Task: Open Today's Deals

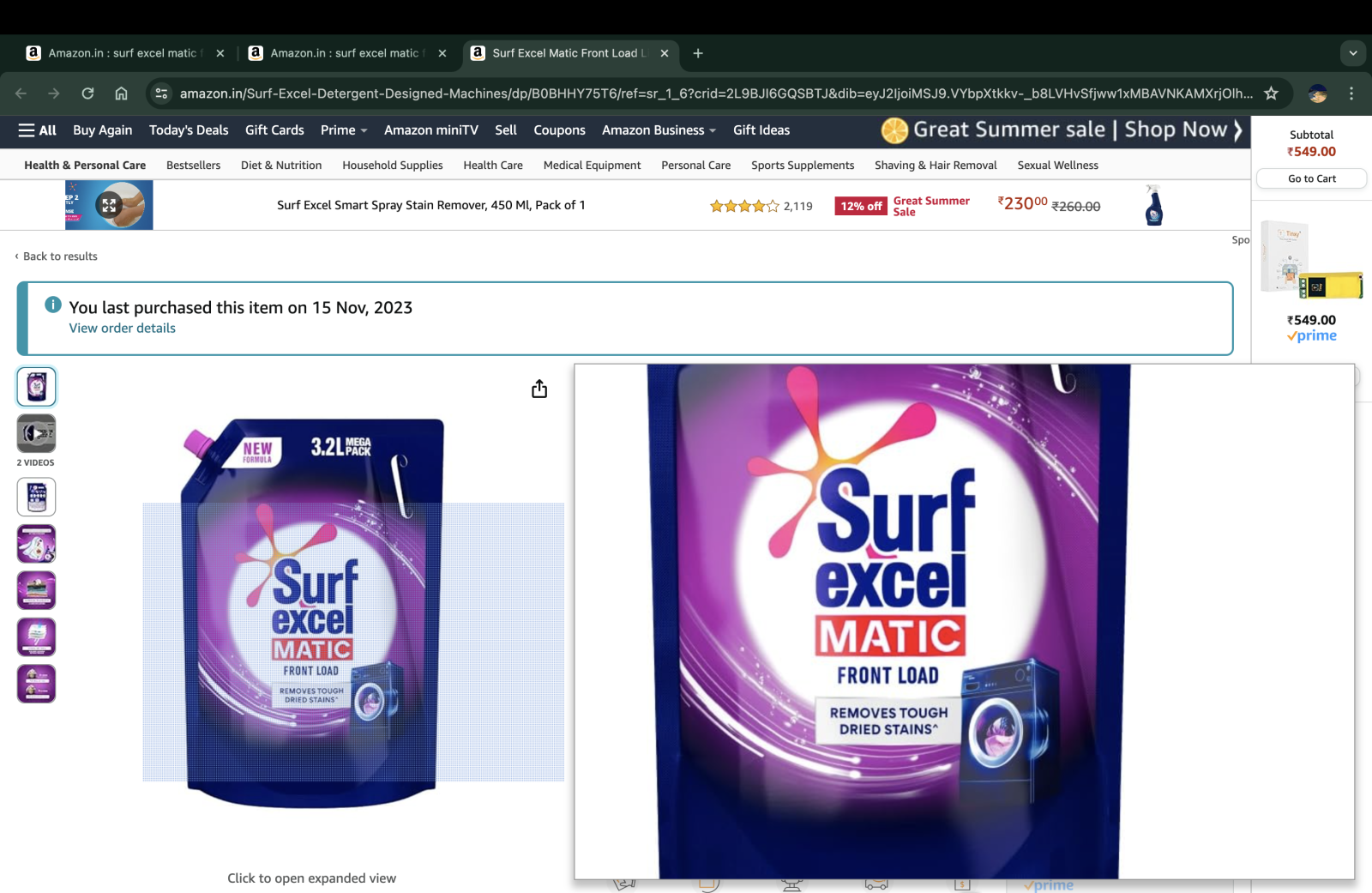Action: click(x=189, y=130)
